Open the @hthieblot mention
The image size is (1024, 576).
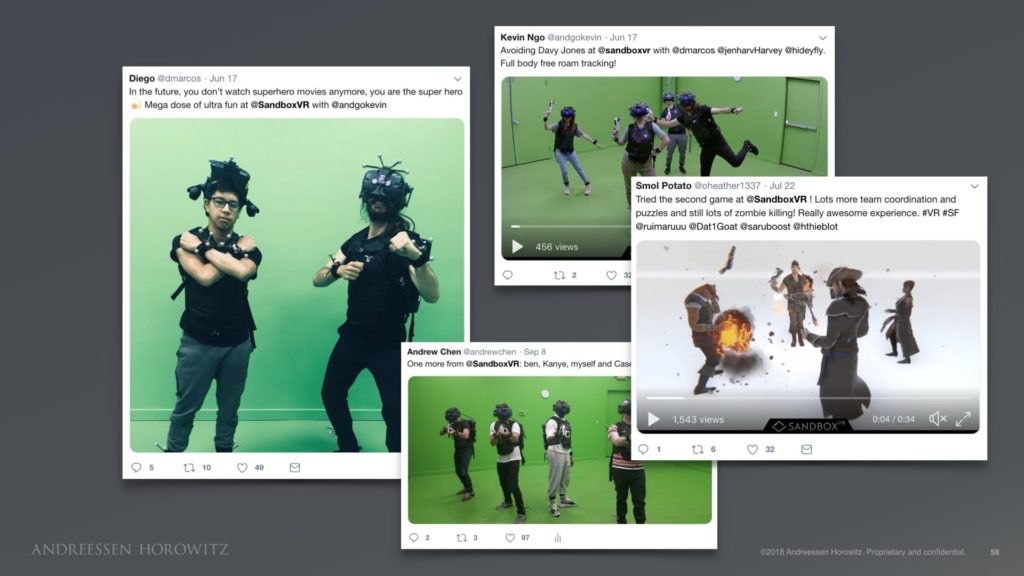[815, 227]
